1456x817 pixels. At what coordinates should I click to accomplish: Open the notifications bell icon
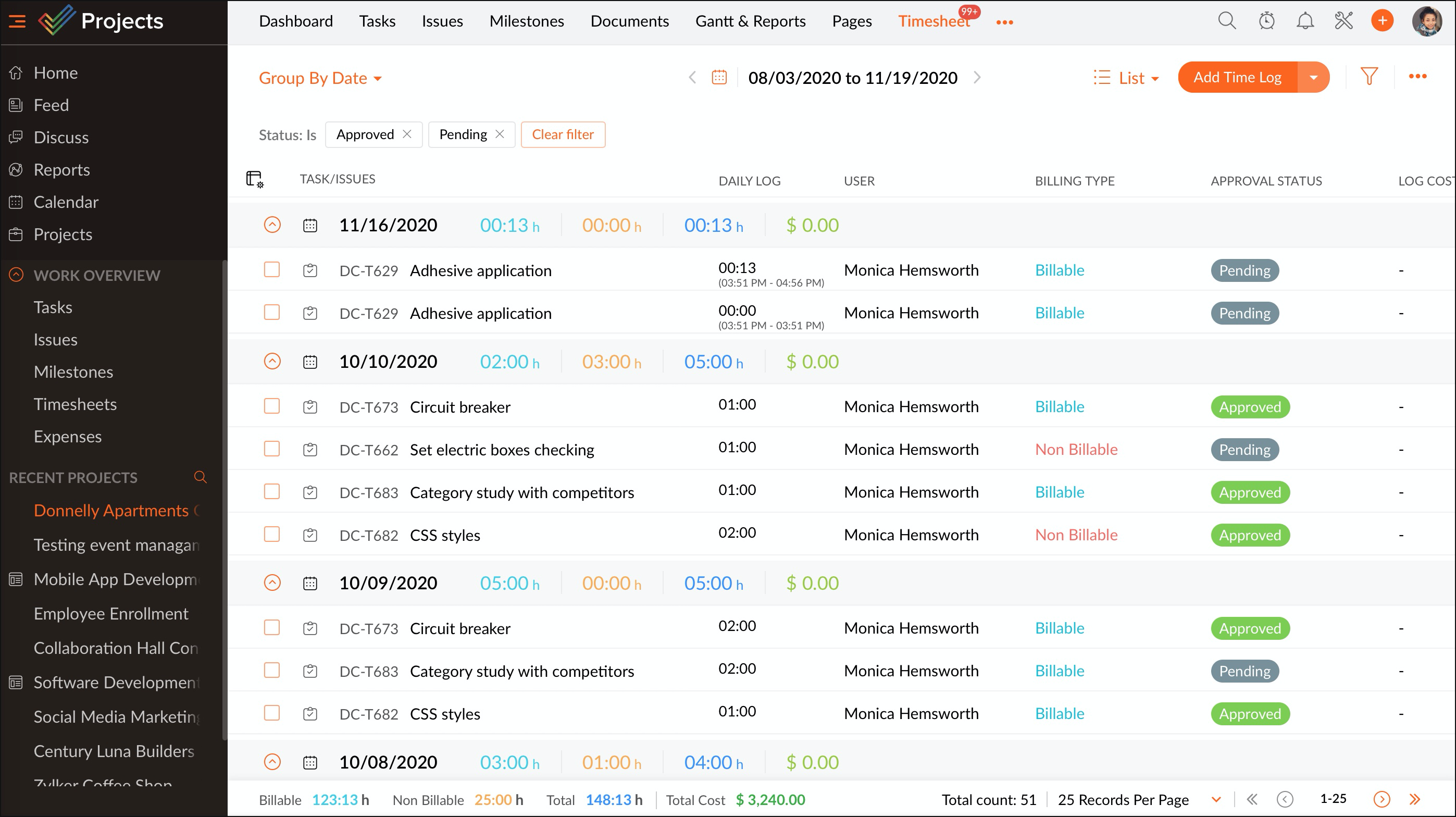pyautogui.click(x=1304, y=21)
